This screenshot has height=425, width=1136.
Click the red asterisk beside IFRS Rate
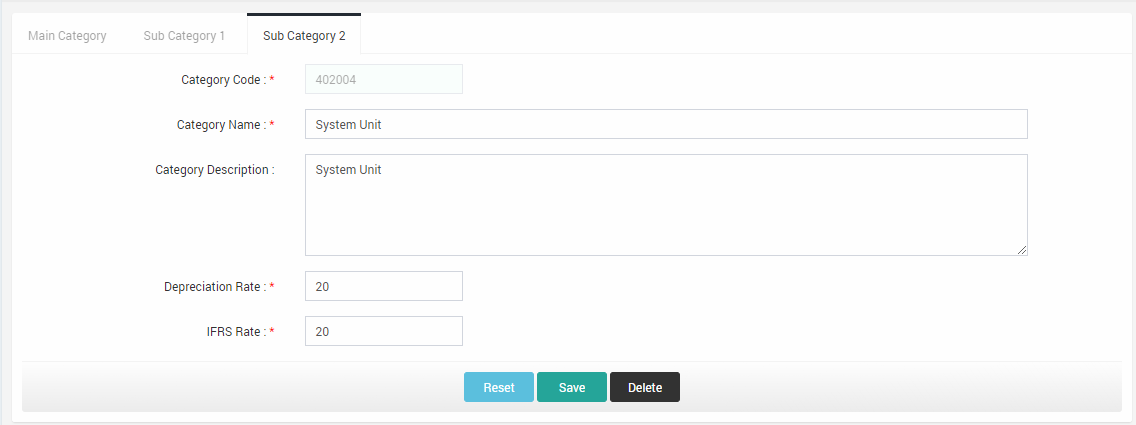[272, 332]
